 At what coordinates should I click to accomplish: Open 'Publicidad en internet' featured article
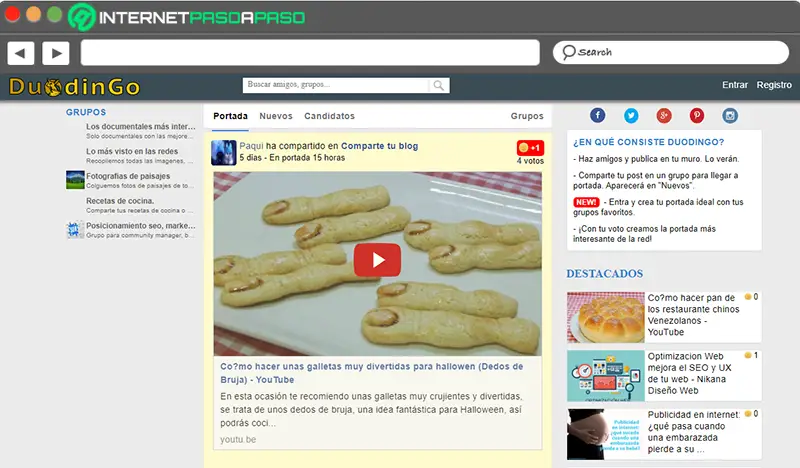click(x=693, y=432)
